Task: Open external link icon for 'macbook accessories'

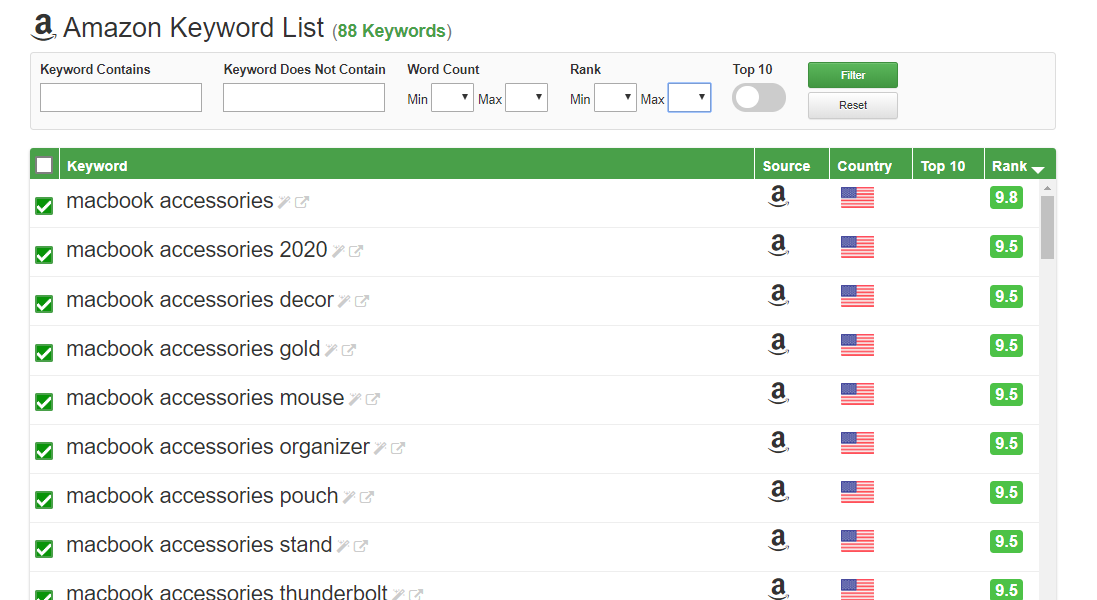Action: pos(302,202)
